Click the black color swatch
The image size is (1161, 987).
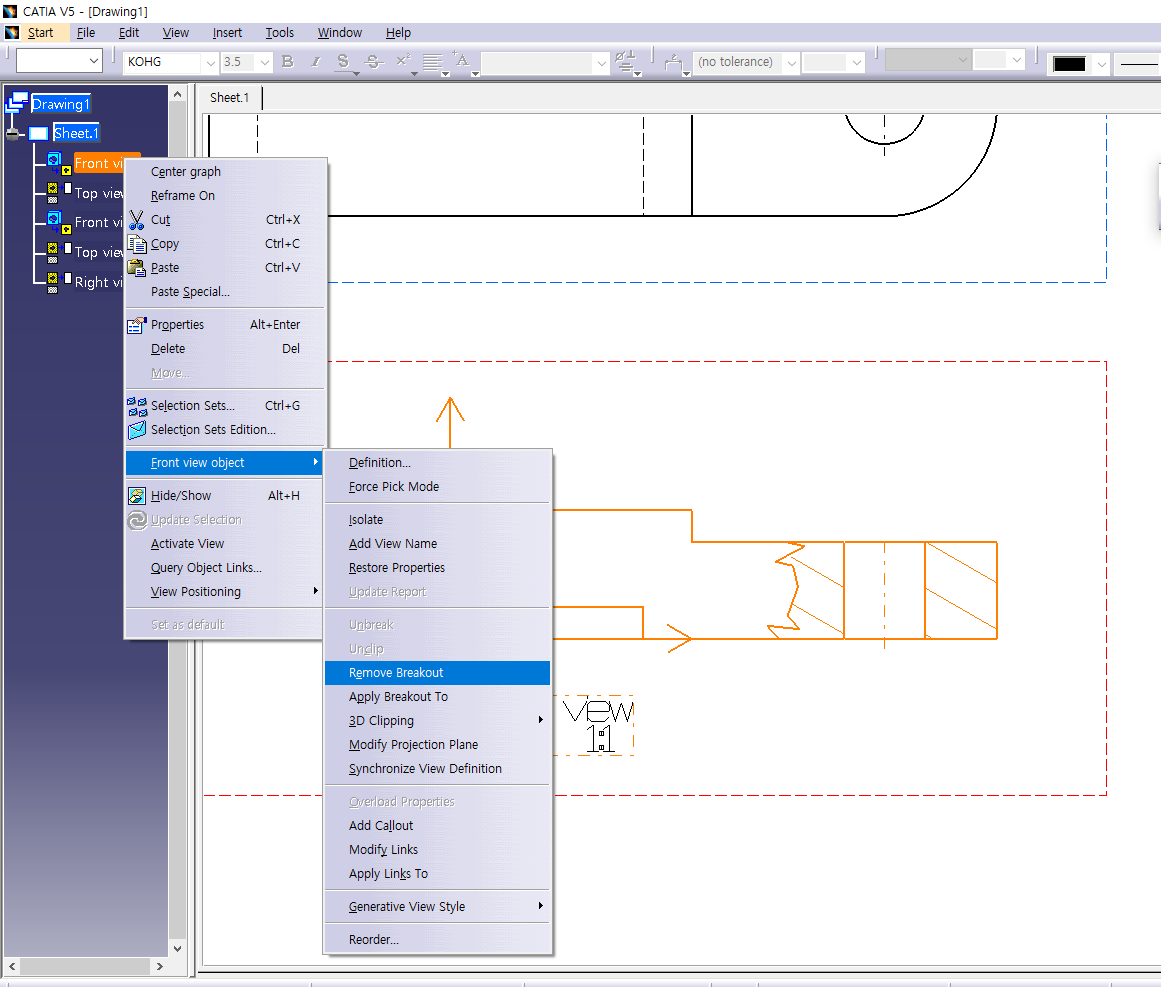[1069, 64]
